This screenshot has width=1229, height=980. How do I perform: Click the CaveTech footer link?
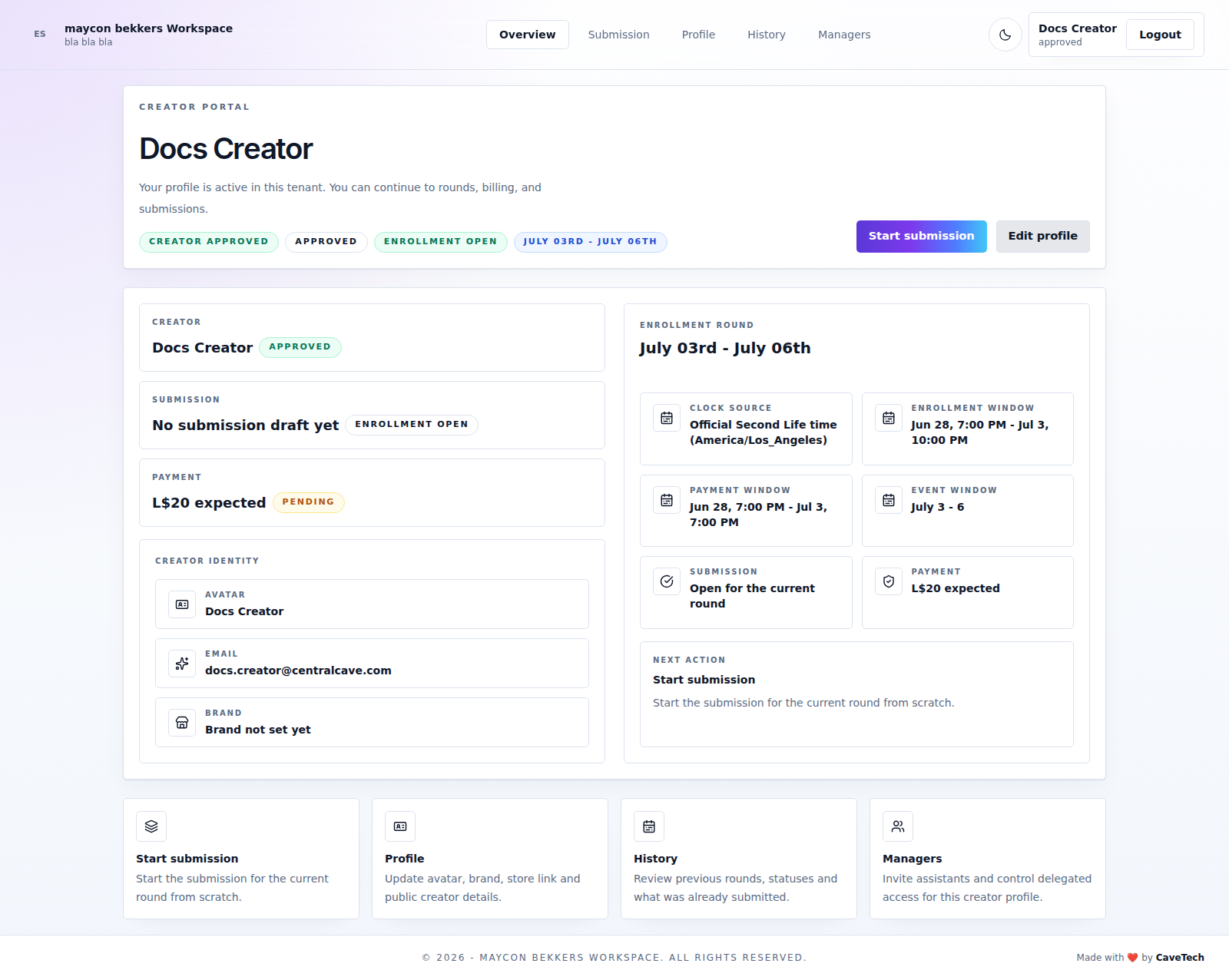click(1180, 958)
